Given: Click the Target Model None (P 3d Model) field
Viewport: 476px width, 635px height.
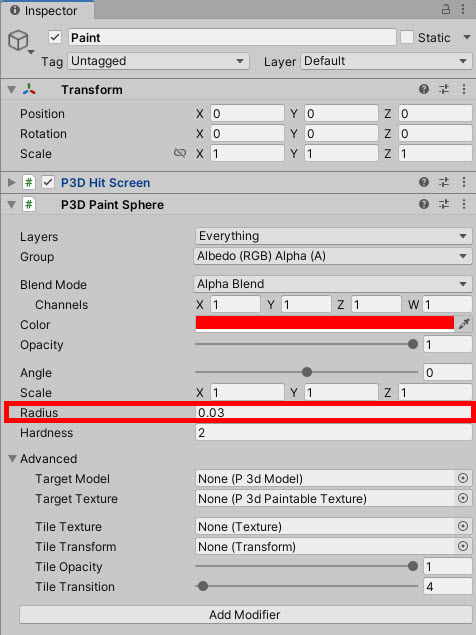Looking at the screenshot, I should (x=325, y=478).
